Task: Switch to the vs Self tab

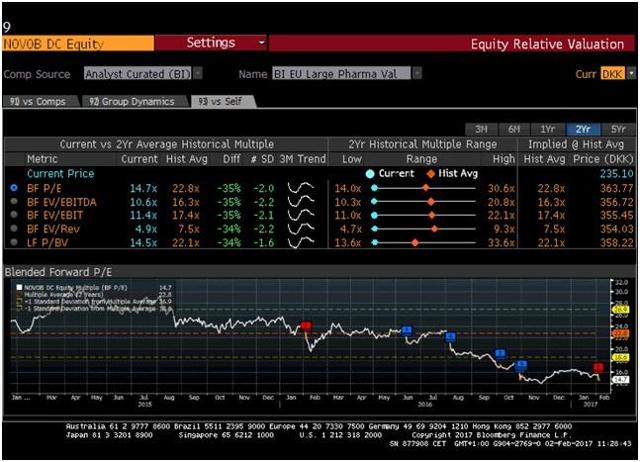Action: point(222,101)
